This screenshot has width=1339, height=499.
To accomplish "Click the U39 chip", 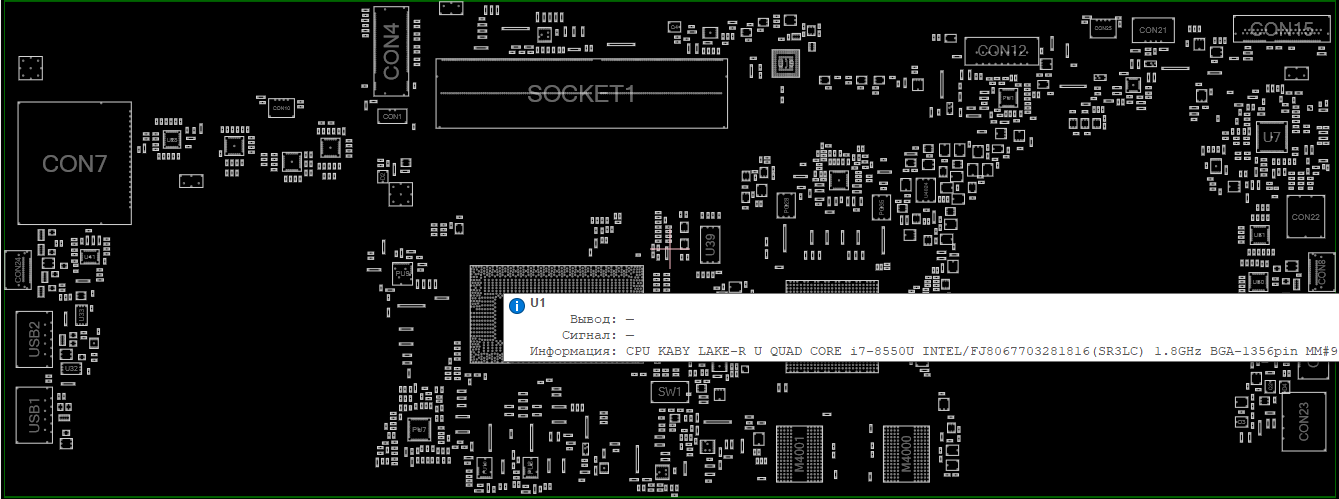I will (x=710, y=245).
